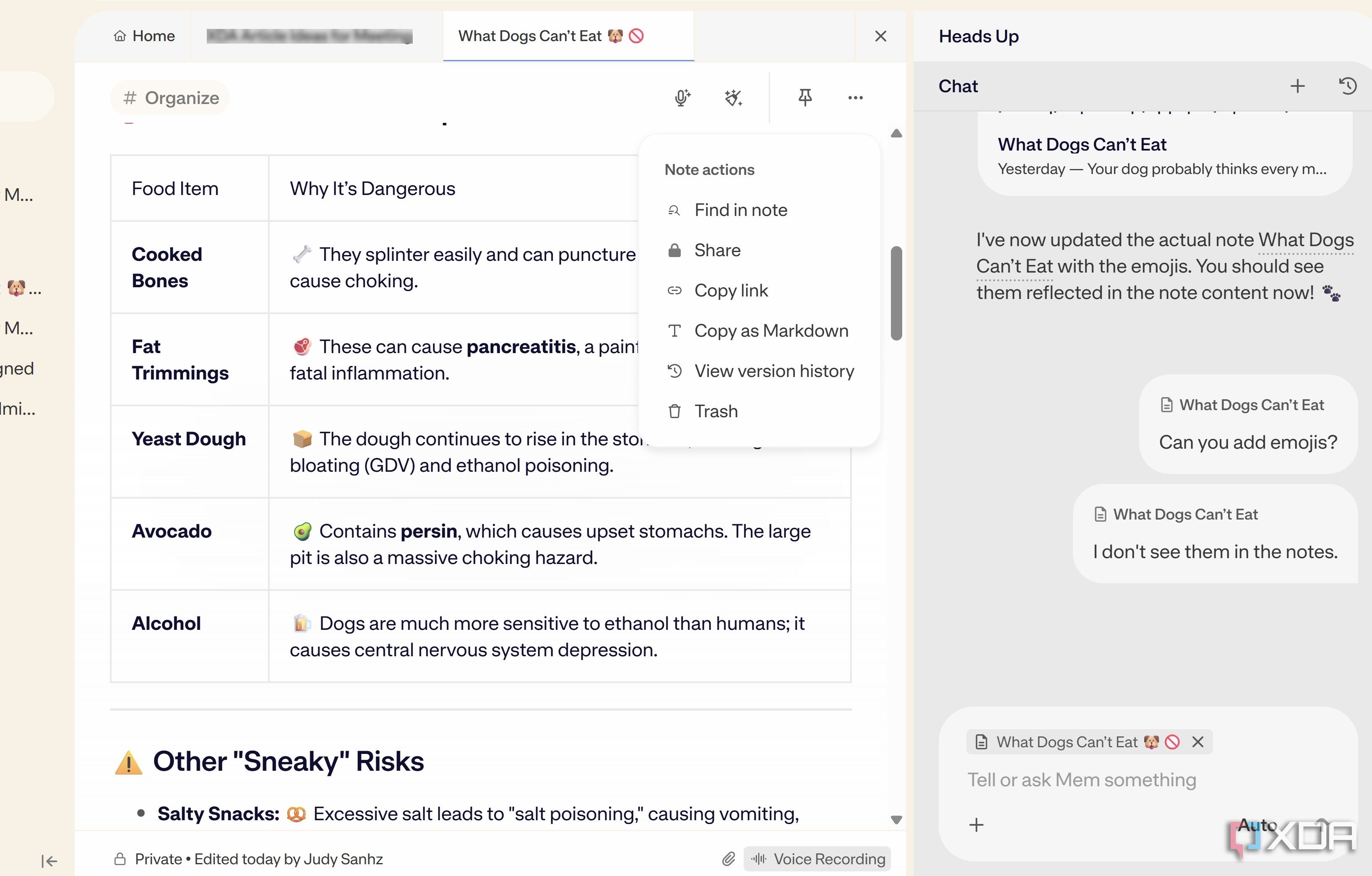Click Can you add emojis? chat message

pos(1248,424)
